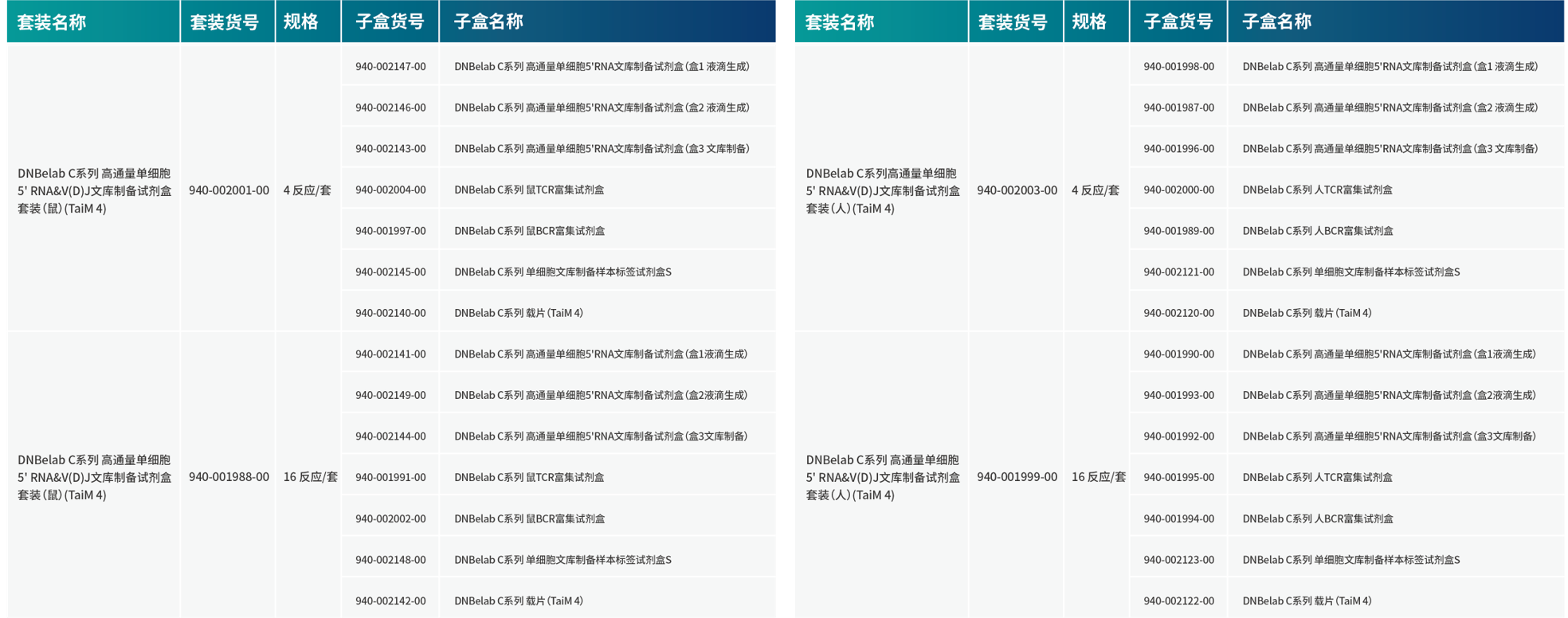The width and height of the screenshot is (1568, 618).
Task: Select sub-box code 940-001998-00
Action: pyautogui.click(x=1179, y=67)
